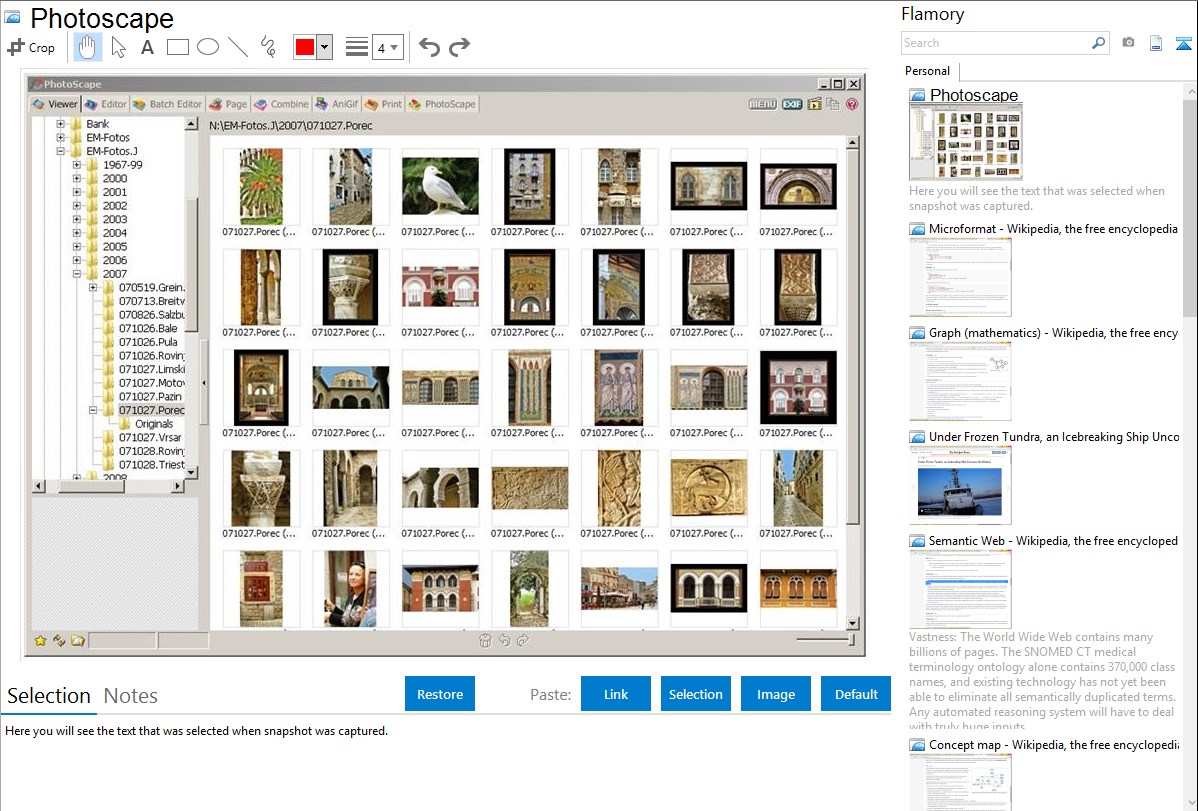Image resolution: width=1198 pixels, height=811 pixels.
Task: Click the red color swatch
Action: click(x=304, y=47)
